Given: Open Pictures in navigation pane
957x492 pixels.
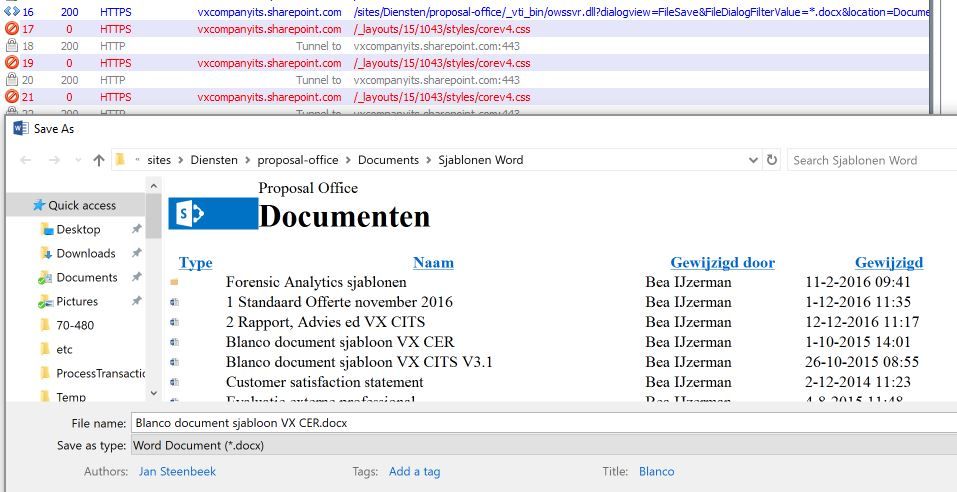Looking at the screenshot, I should pyautogui.click(x=77, y=302).
